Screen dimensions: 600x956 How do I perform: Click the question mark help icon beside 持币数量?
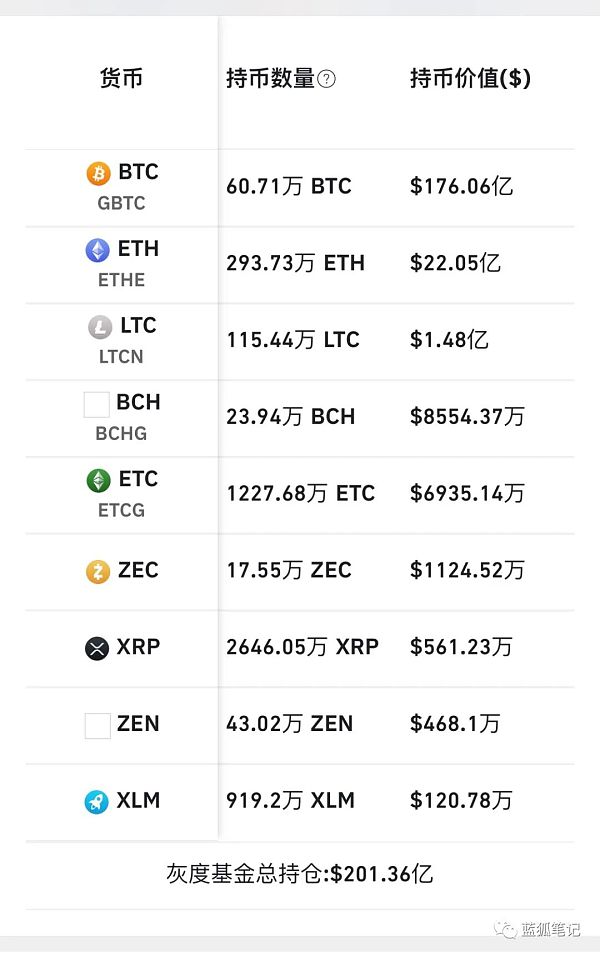326,80
